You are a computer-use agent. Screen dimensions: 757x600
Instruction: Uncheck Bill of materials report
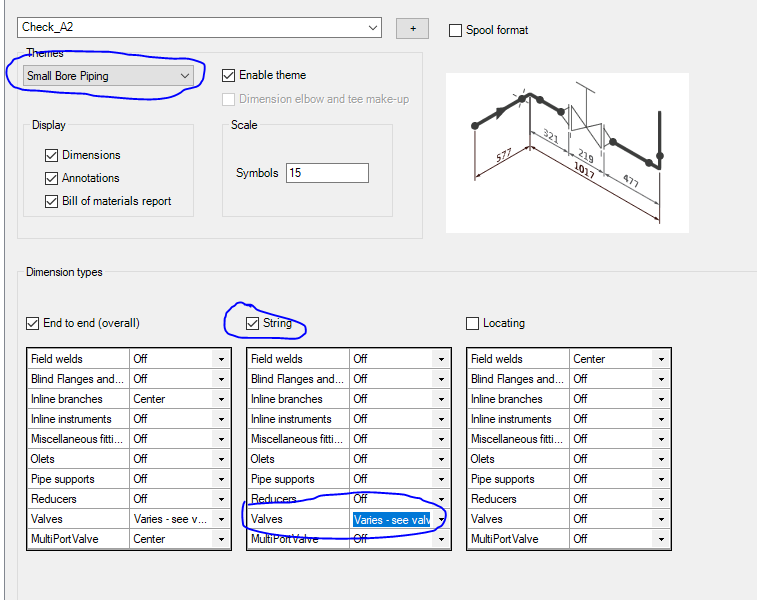tap(51, 201)
